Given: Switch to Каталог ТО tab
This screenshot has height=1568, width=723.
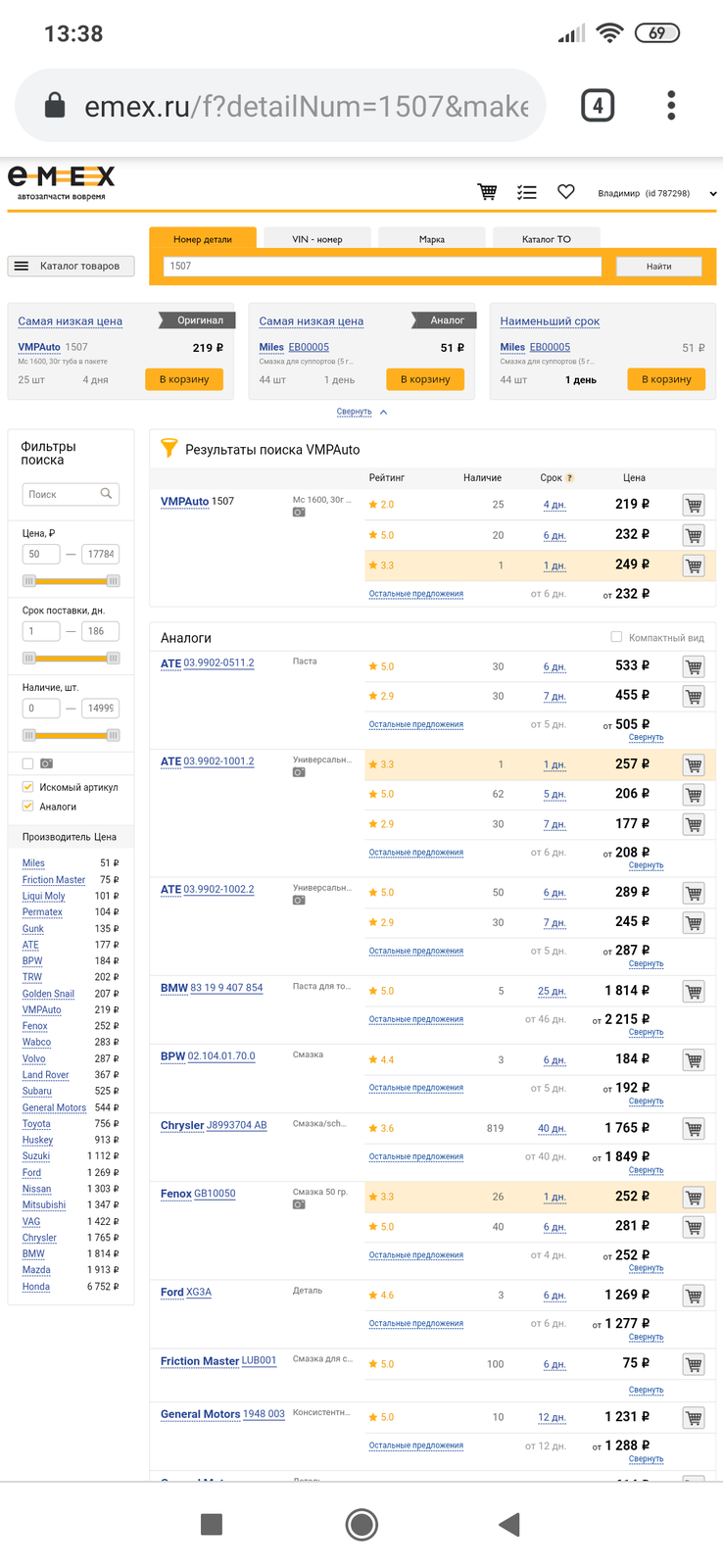Looking at the screenshot, I should tap(547, 238).
